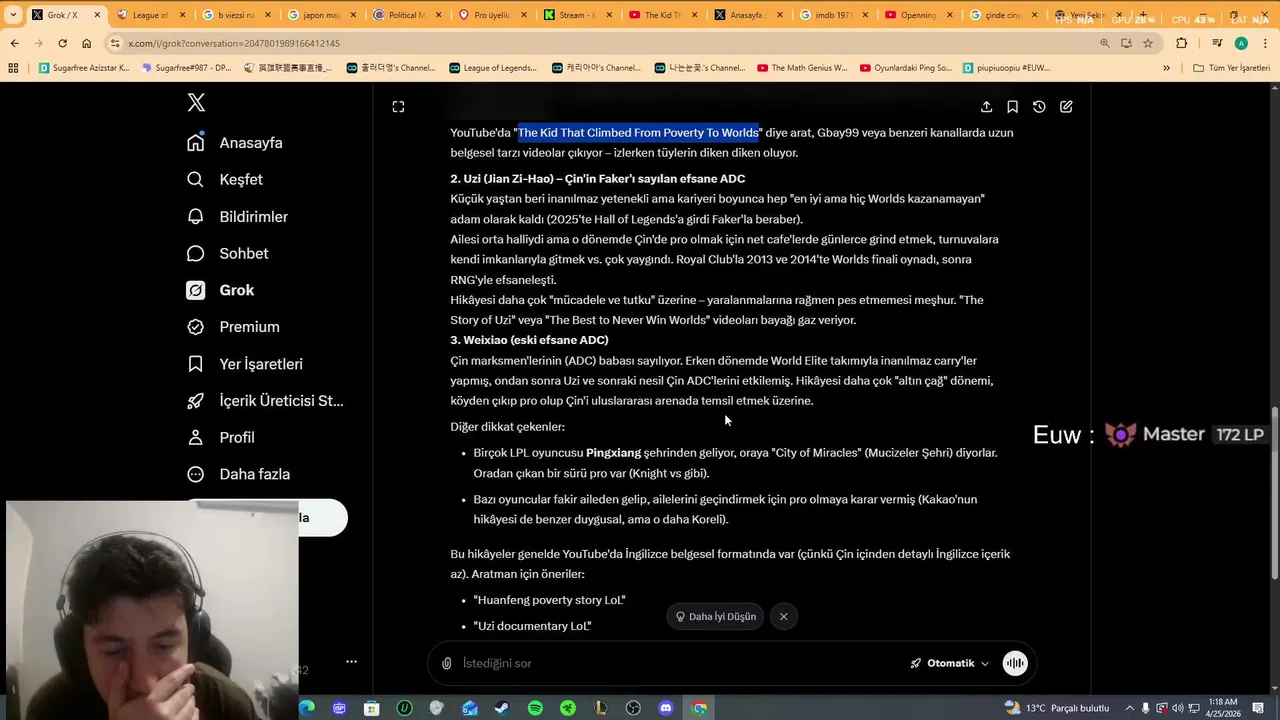Switch to Pro üyelik browser tab
The width and height of the screenshot is (1280, 720).
[492, 15]
